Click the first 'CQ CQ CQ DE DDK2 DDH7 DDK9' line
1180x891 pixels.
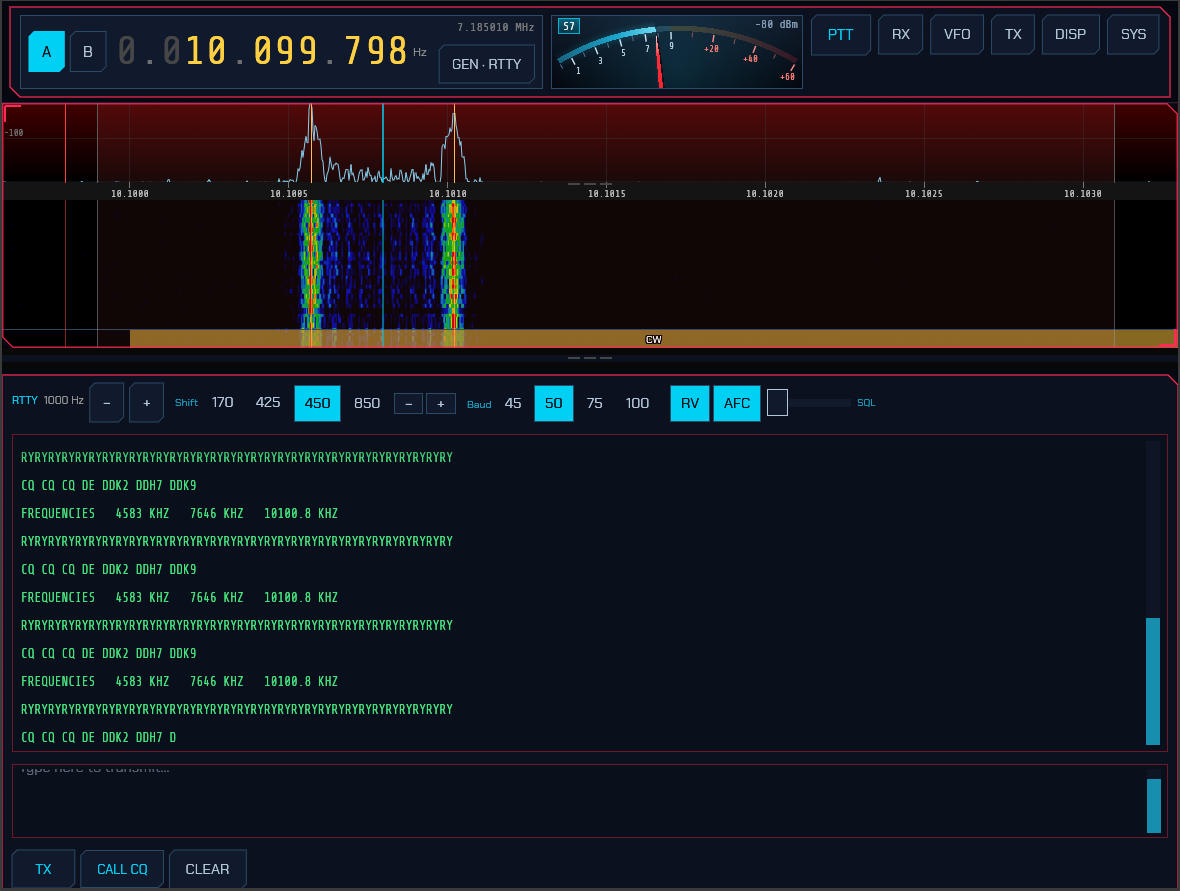click(108, 485)
